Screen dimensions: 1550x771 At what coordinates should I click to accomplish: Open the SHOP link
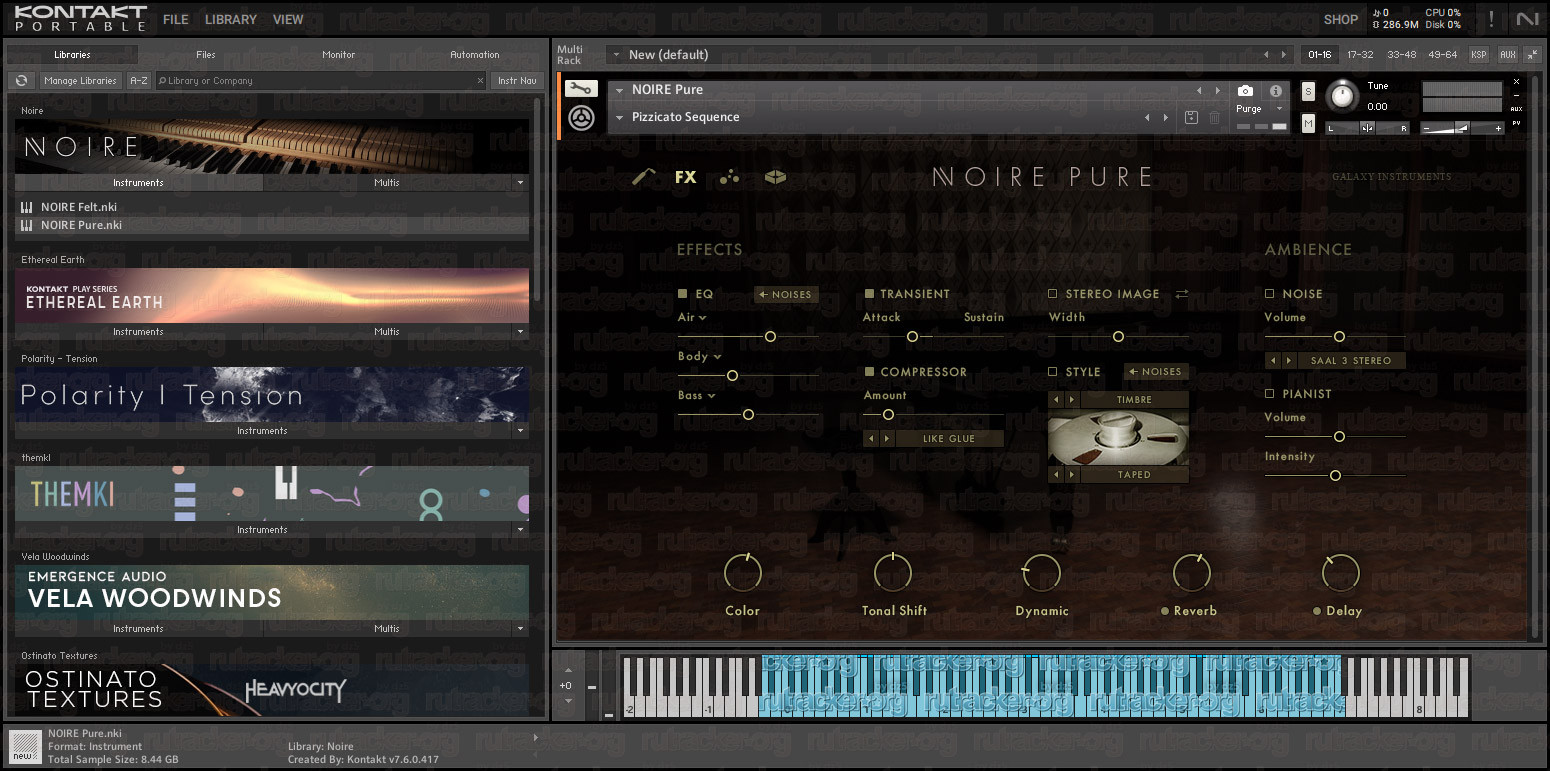click(x=1341, y=19)
